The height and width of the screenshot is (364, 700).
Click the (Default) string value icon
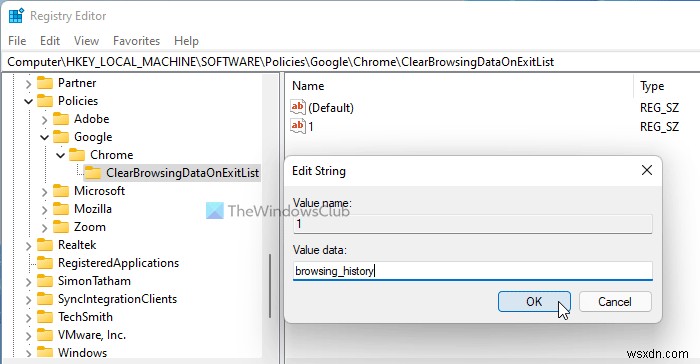coord(298,107)
